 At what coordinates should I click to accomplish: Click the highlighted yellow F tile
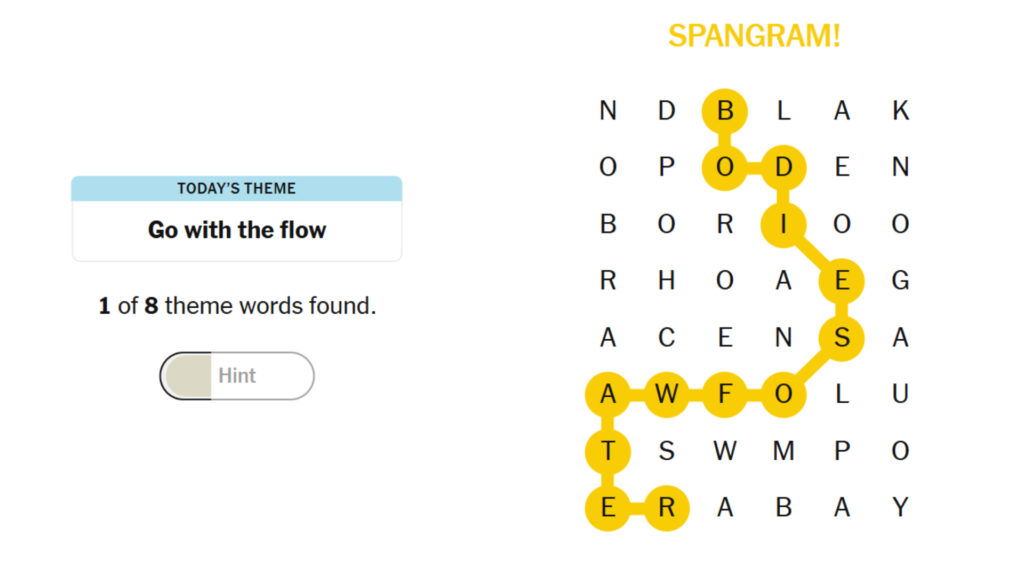725,395
